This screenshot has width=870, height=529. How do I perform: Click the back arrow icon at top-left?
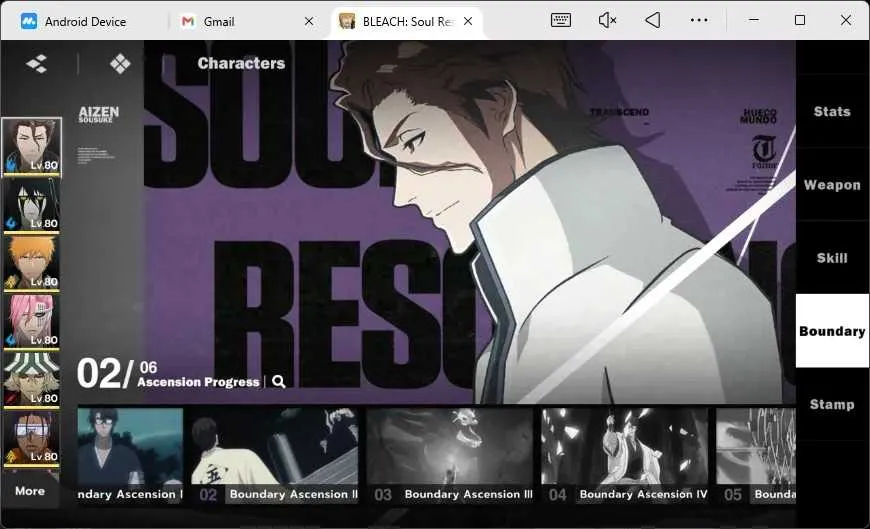click(37, 64)
